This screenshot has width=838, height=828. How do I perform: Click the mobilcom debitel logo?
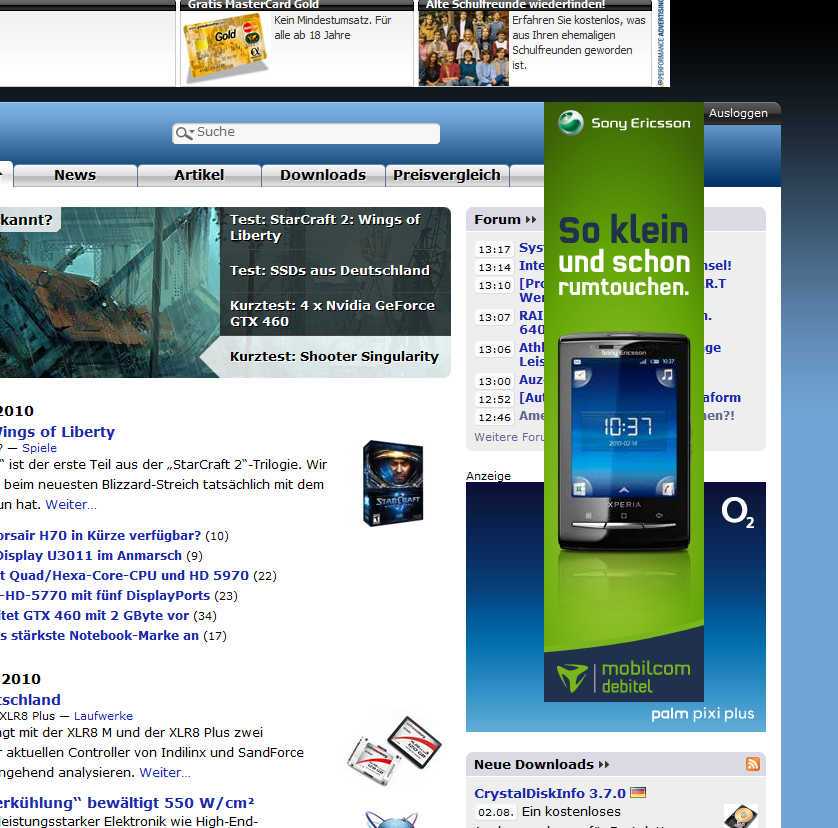pos(623,677)
